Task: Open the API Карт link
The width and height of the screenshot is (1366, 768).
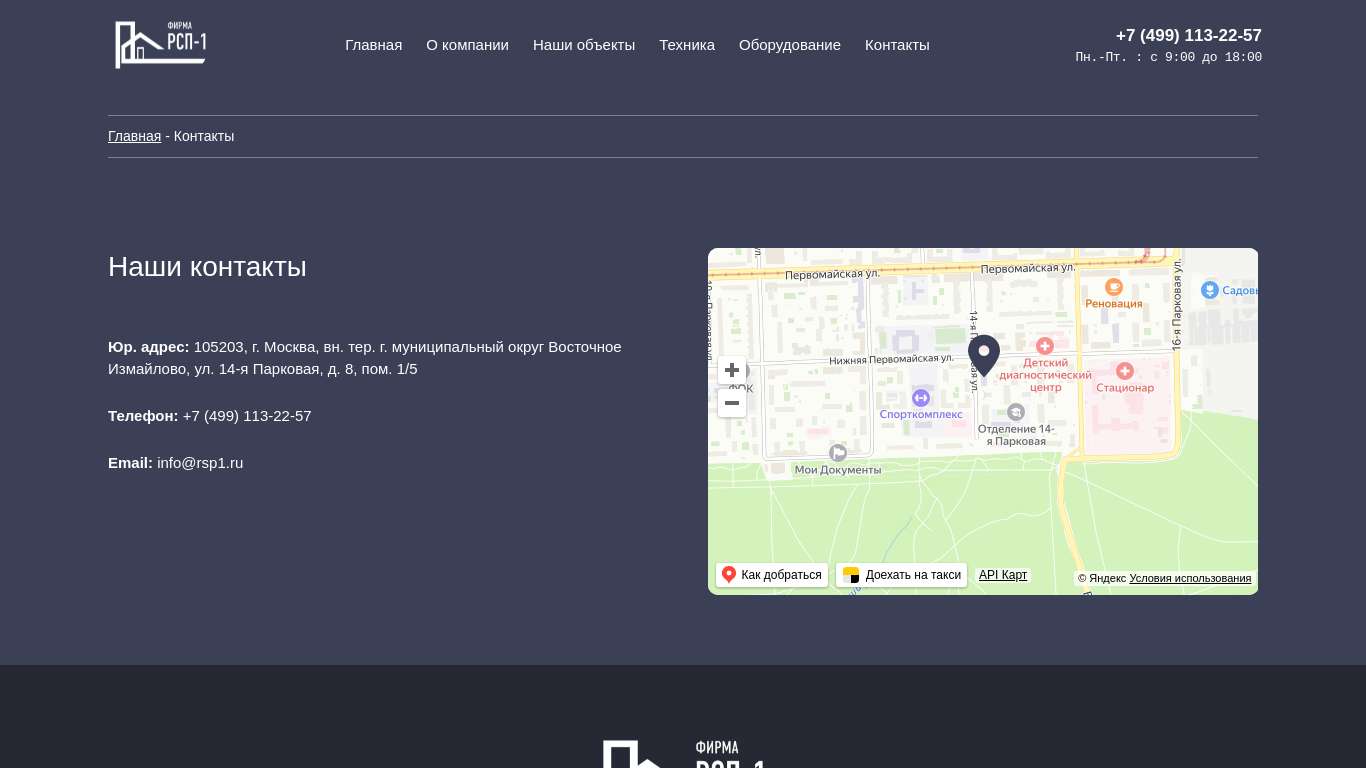Action: tap(1003, 575)
